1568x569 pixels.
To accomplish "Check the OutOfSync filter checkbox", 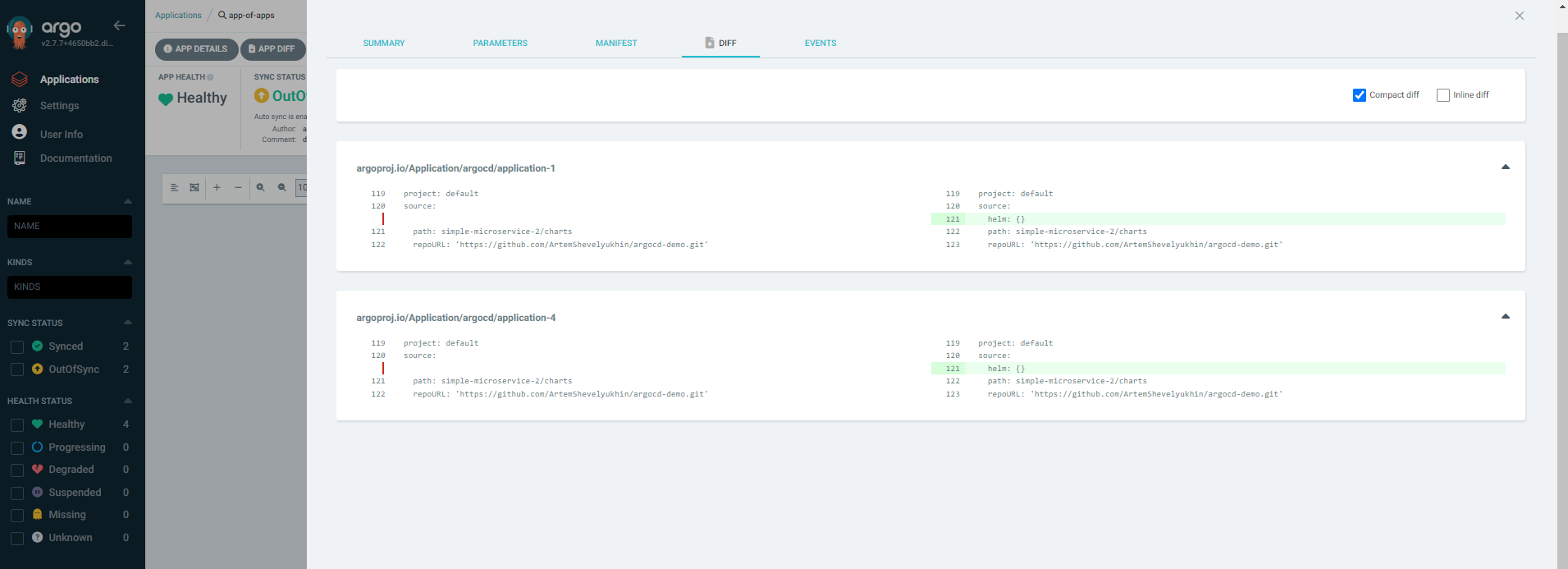I will (x=17, y=370).
